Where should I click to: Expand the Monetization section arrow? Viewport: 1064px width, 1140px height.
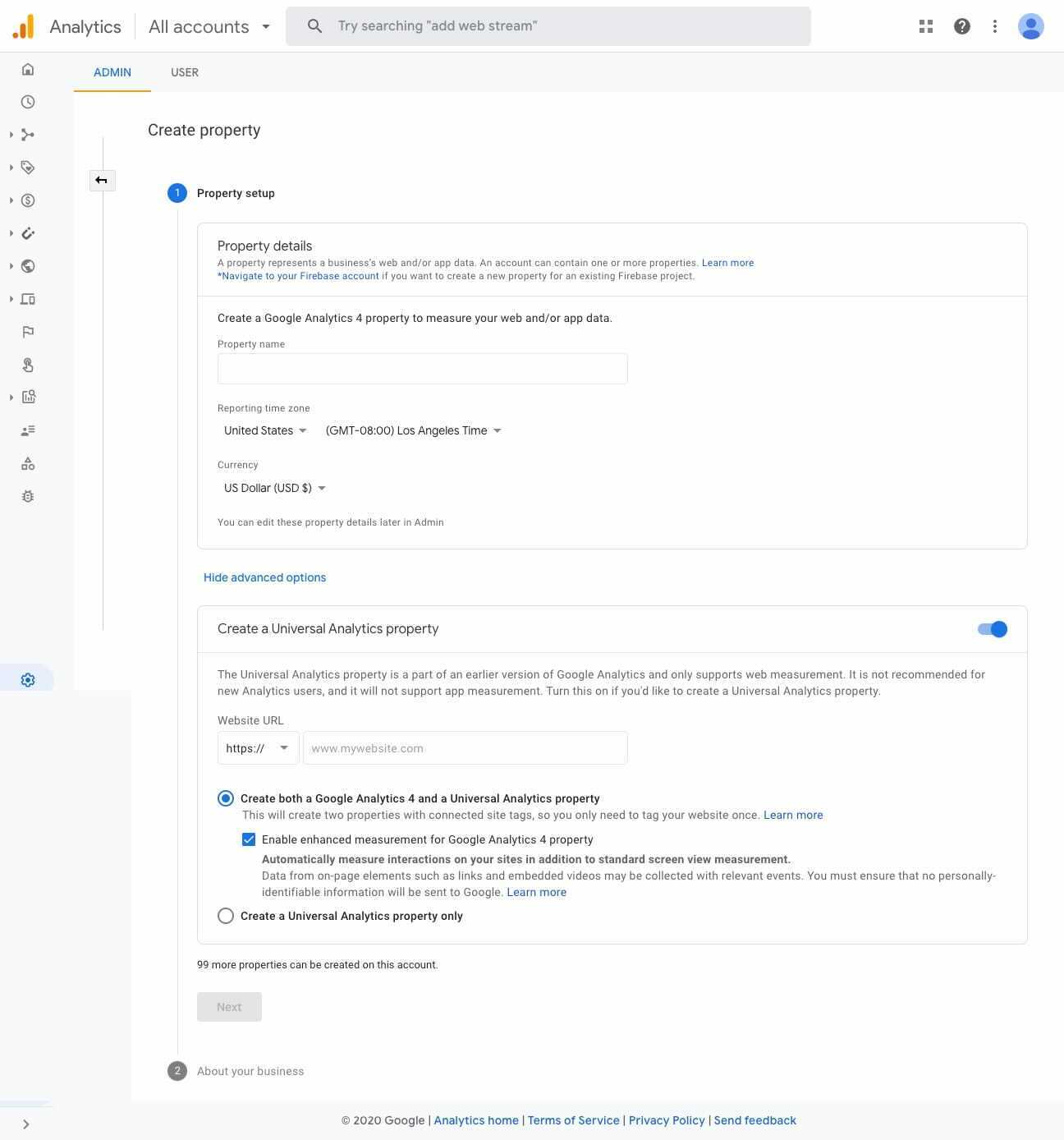[11, 200]
